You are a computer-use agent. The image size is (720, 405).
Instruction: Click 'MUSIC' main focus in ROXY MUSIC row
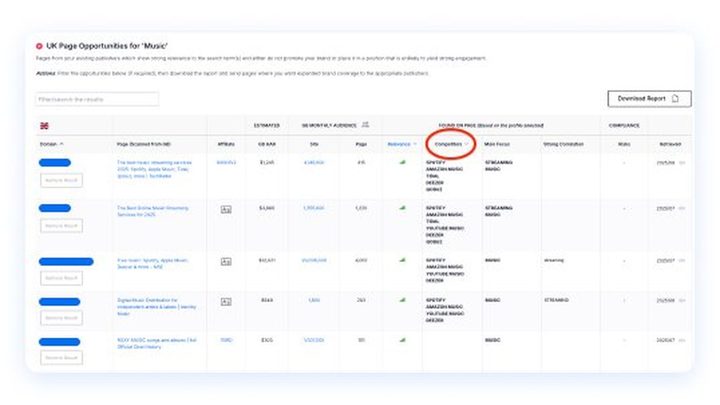492,340
